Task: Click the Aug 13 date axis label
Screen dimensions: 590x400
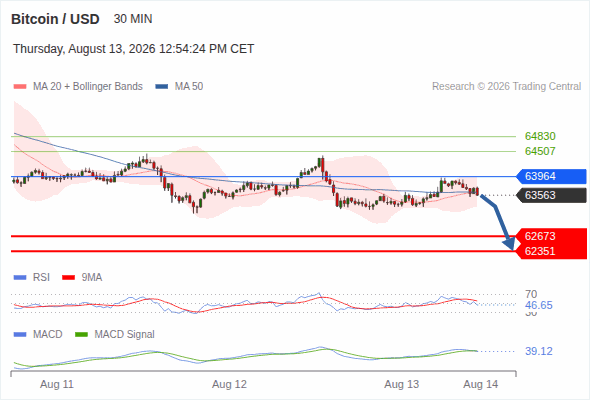Action: tap(401, 385)
